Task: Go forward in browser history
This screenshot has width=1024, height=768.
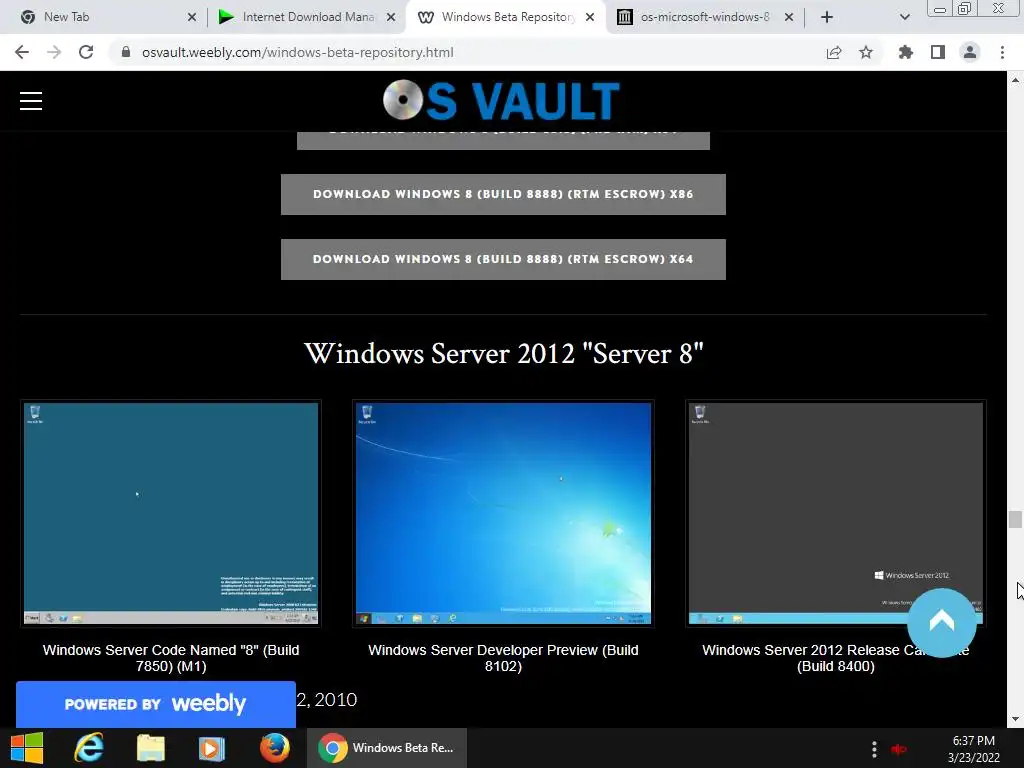Action: point(54,52)
